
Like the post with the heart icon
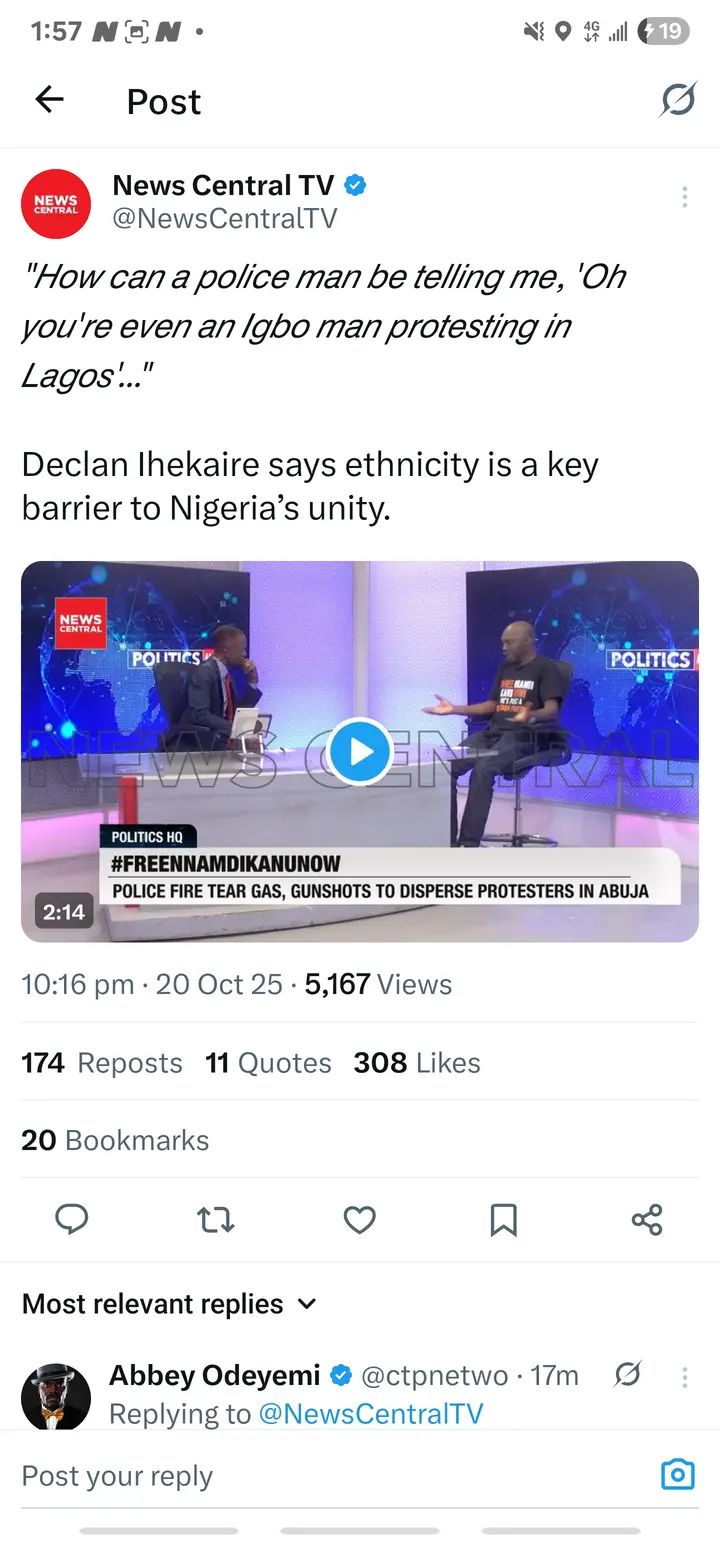(x=359, y=1219)
